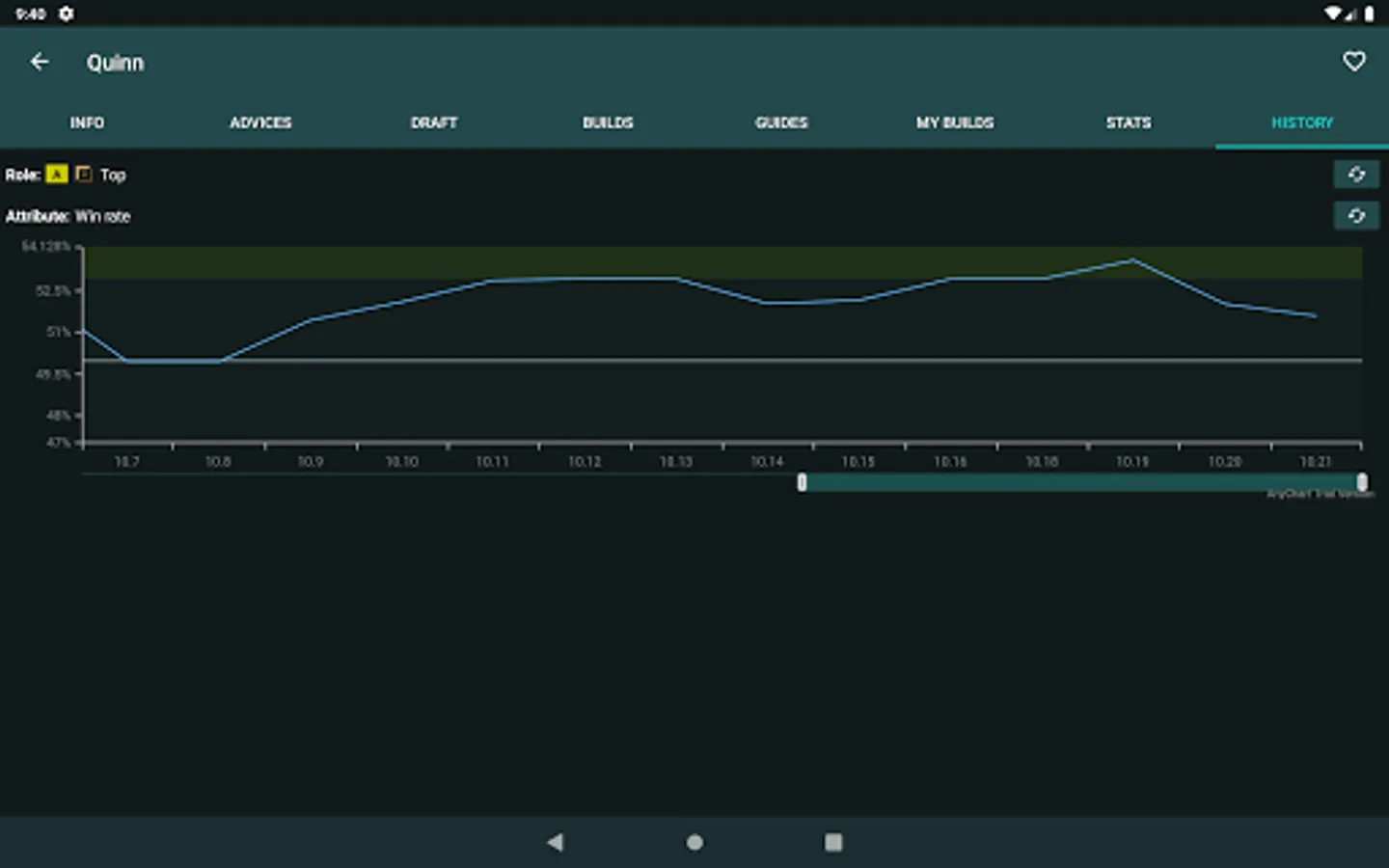Click the 10.20 patch label on axis
Screen dimensions: 1389x868
click(x=1224, y=462)
